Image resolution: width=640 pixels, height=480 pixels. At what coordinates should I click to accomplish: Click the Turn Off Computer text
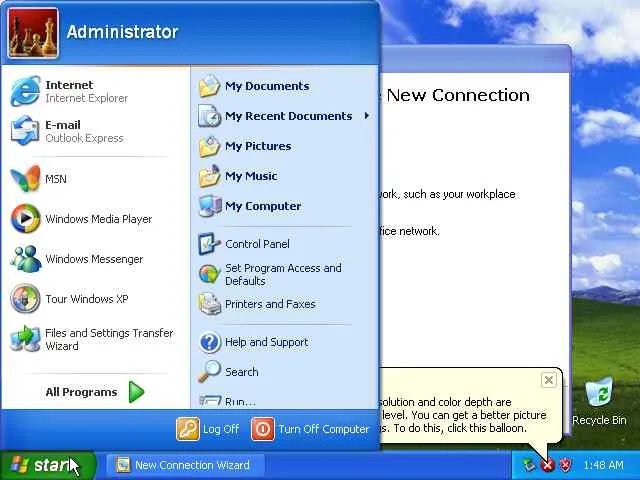324,429
